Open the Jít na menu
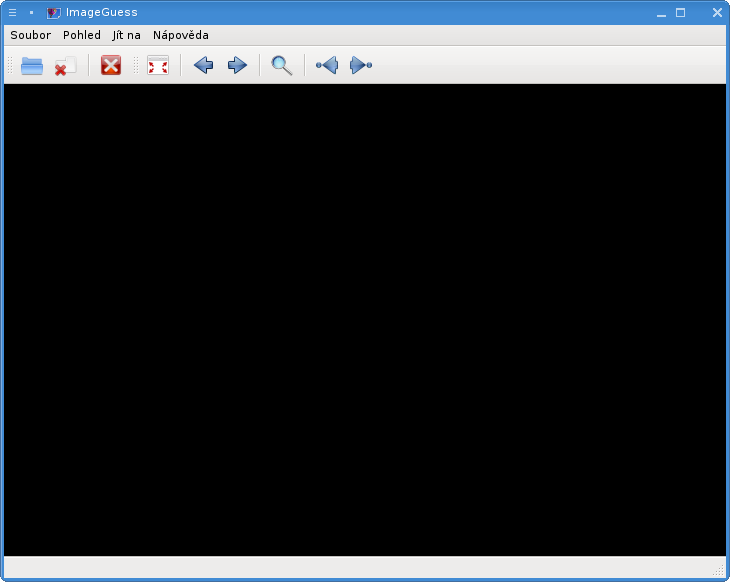Screen dimensions: 730x582 [126, 35]
